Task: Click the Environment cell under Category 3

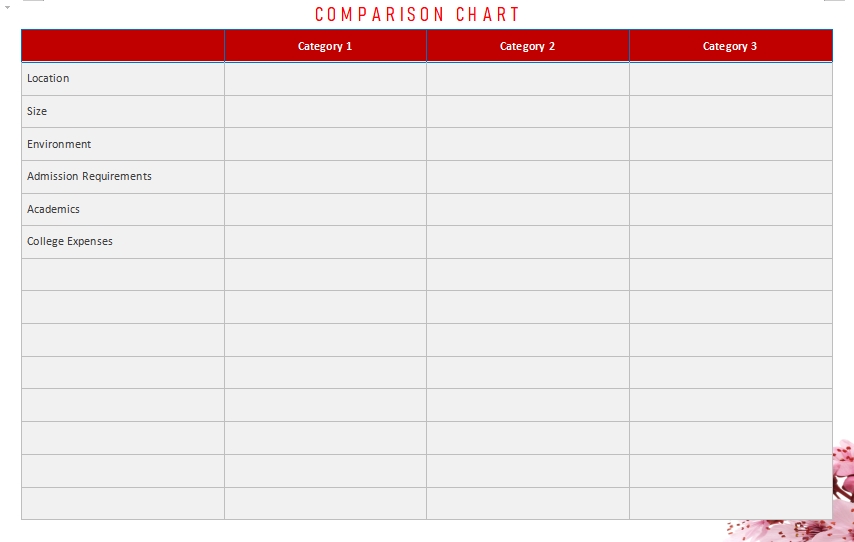Action: coord(730,144)
